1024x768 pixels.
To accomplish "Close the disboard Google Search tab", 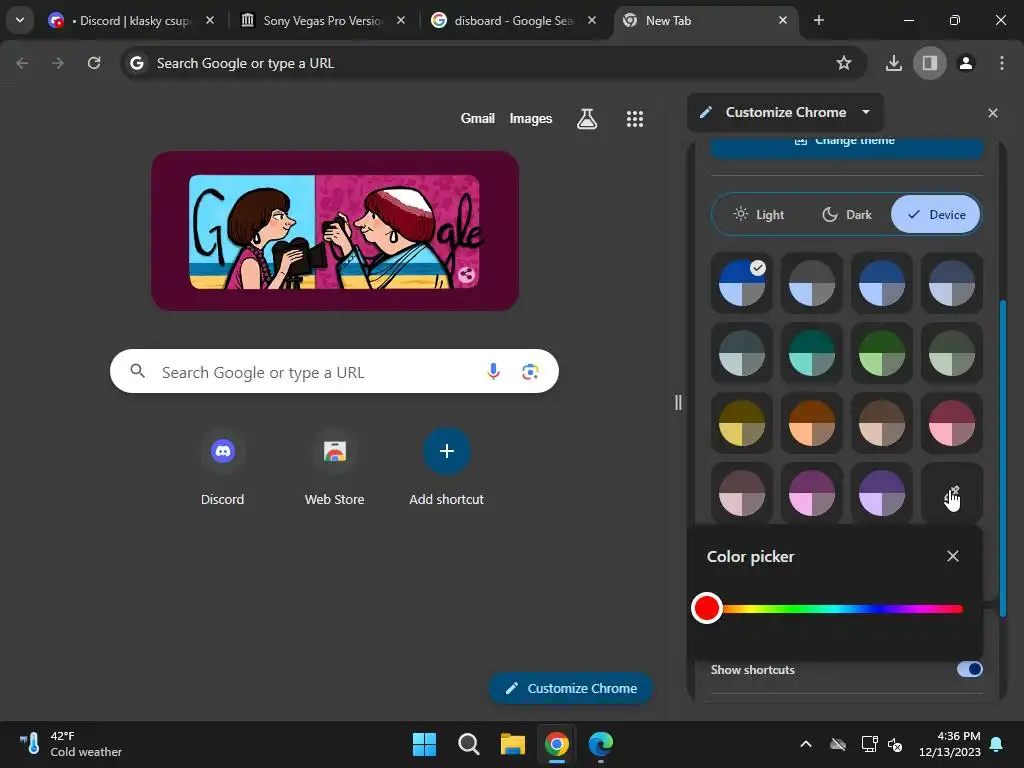I will coord(592,21).
